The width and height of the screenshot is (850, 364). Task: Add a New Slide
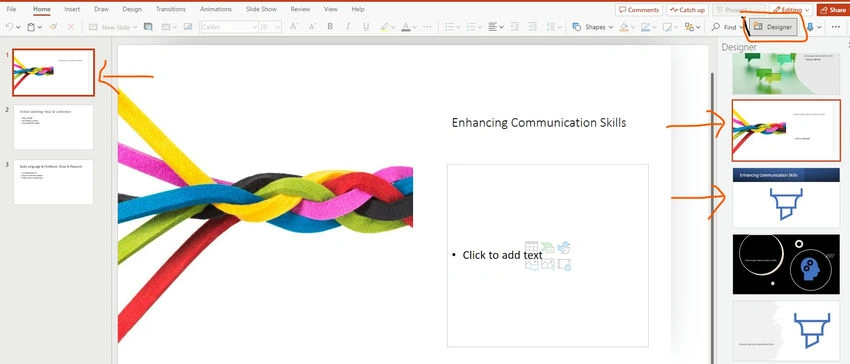[109, 27]
